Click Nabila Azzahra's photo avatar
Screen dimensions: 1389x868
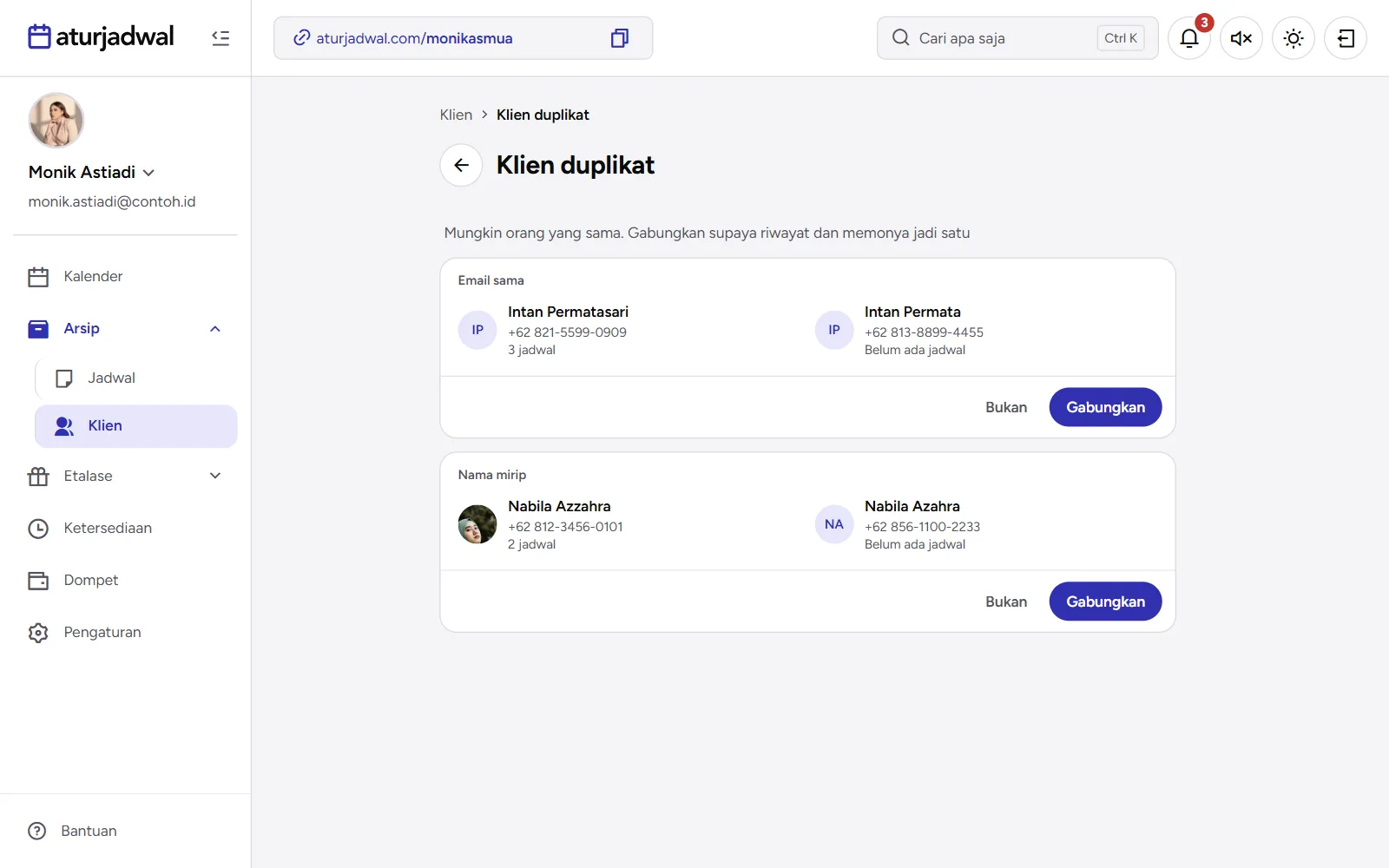tap(477, 524)
